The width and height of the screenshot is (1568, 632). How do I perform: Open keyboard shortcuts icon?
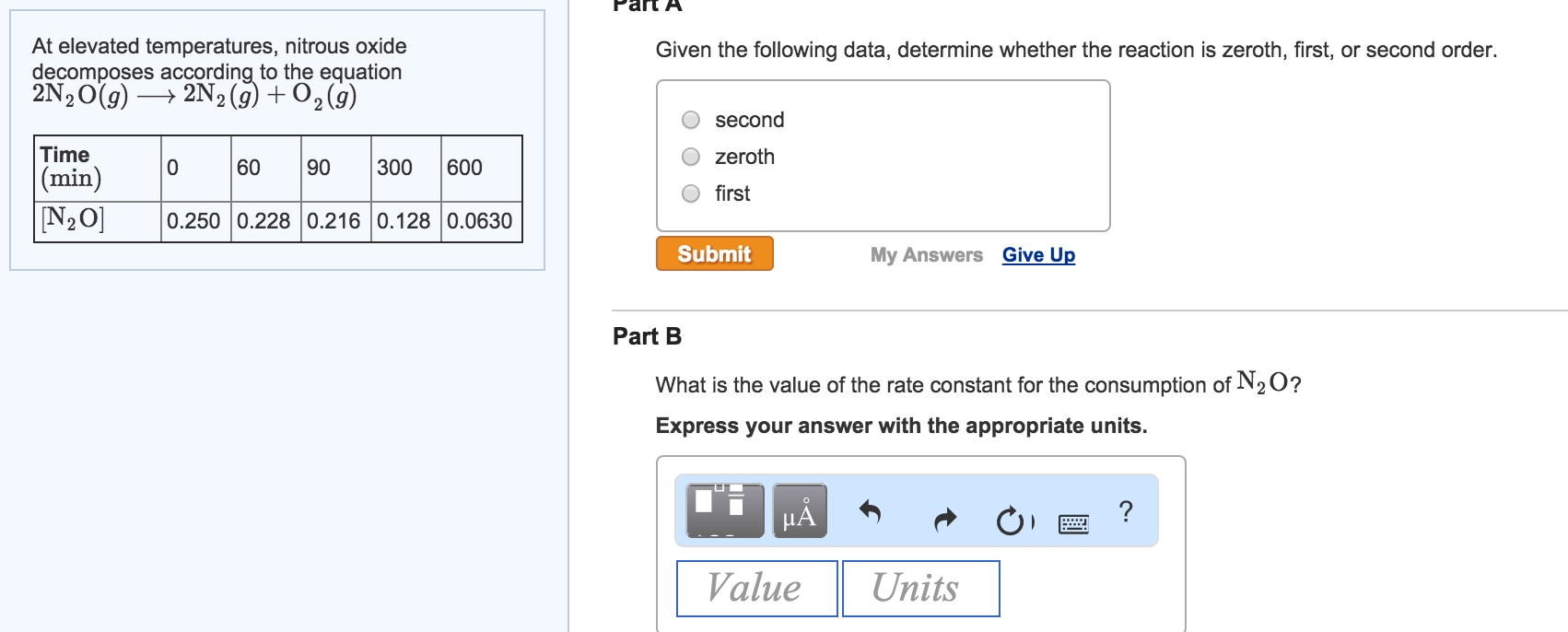click(1073, 524)
